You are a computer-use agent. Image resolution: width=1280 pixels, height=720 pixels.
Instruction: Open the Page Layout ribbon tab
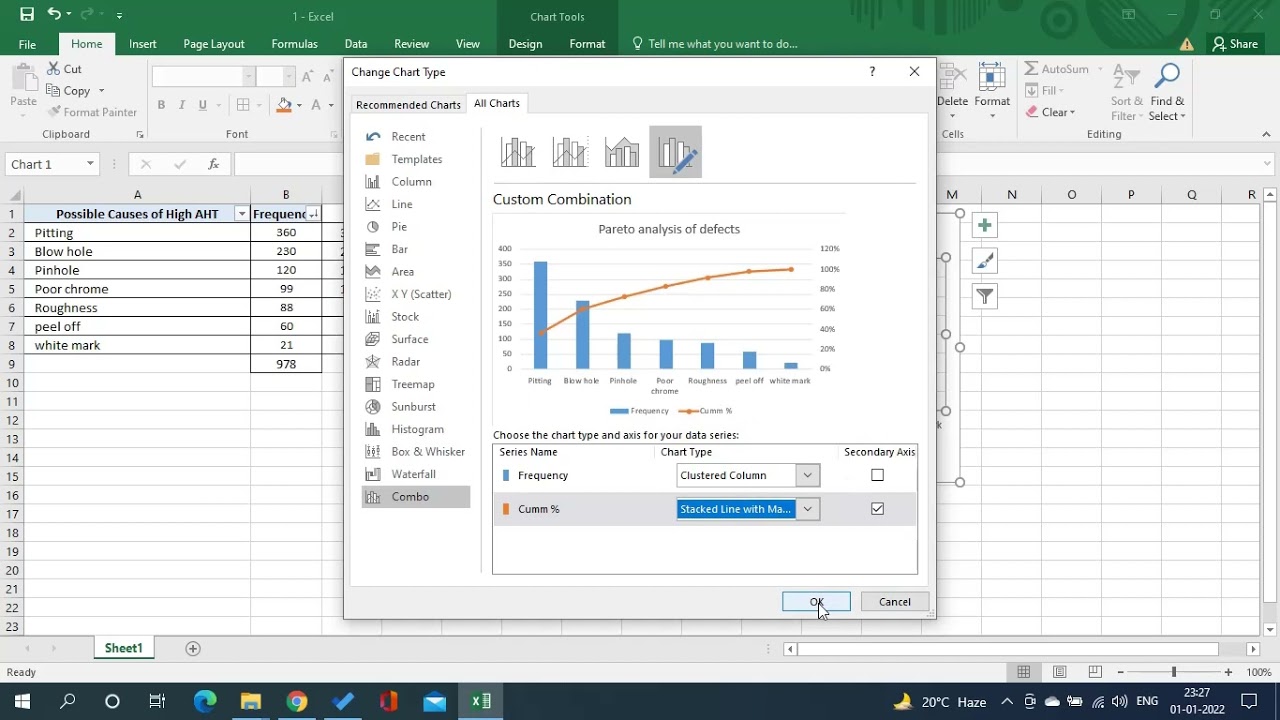214,44
